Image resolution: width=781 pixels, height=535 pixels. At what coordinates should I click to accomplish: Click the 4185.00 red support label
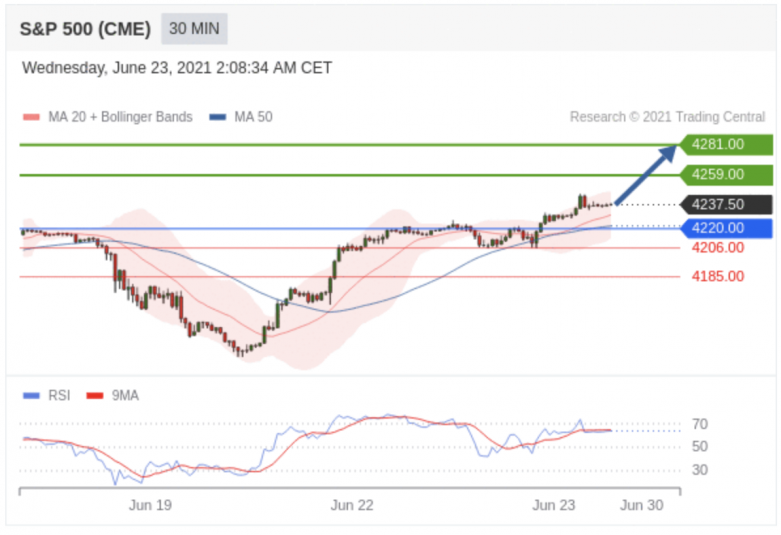718,276
